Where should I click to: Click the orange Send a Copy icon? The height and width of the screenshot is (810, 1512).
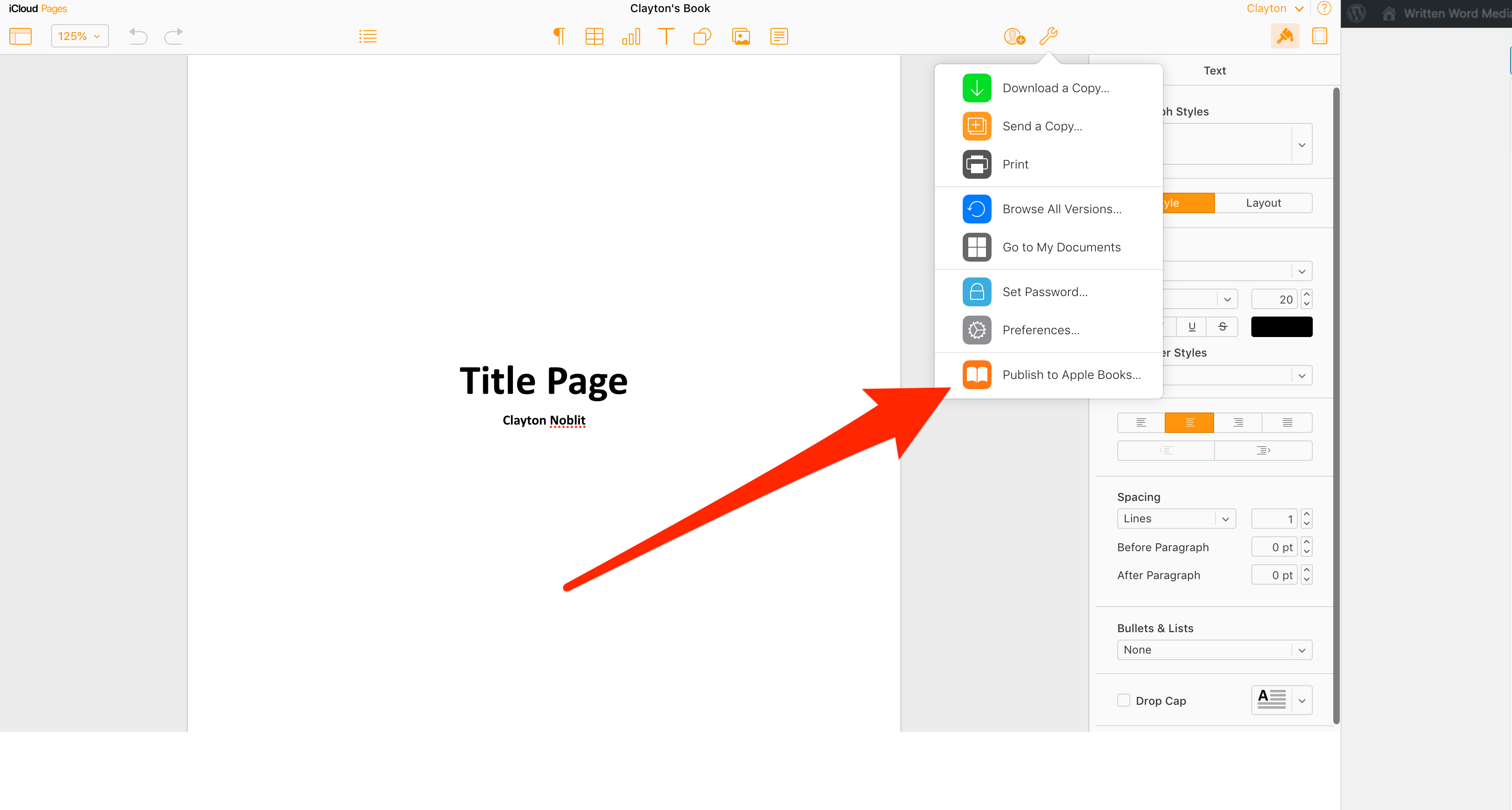[977, 126]
